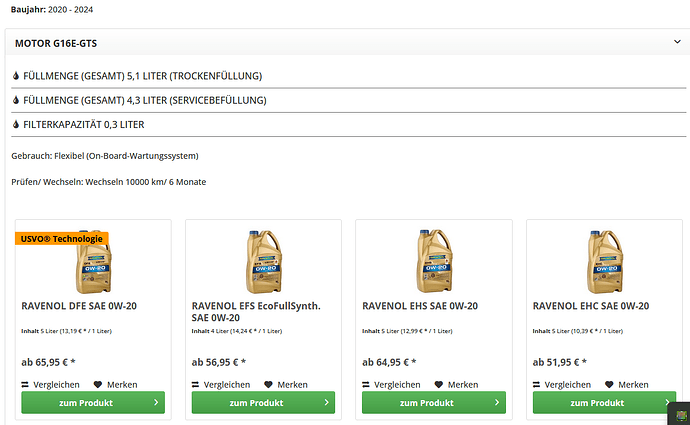The height and width of the screenshot is (425, 690).
Task: Click Merken label for RAVENOL EHS
Action: coord(463,385)
